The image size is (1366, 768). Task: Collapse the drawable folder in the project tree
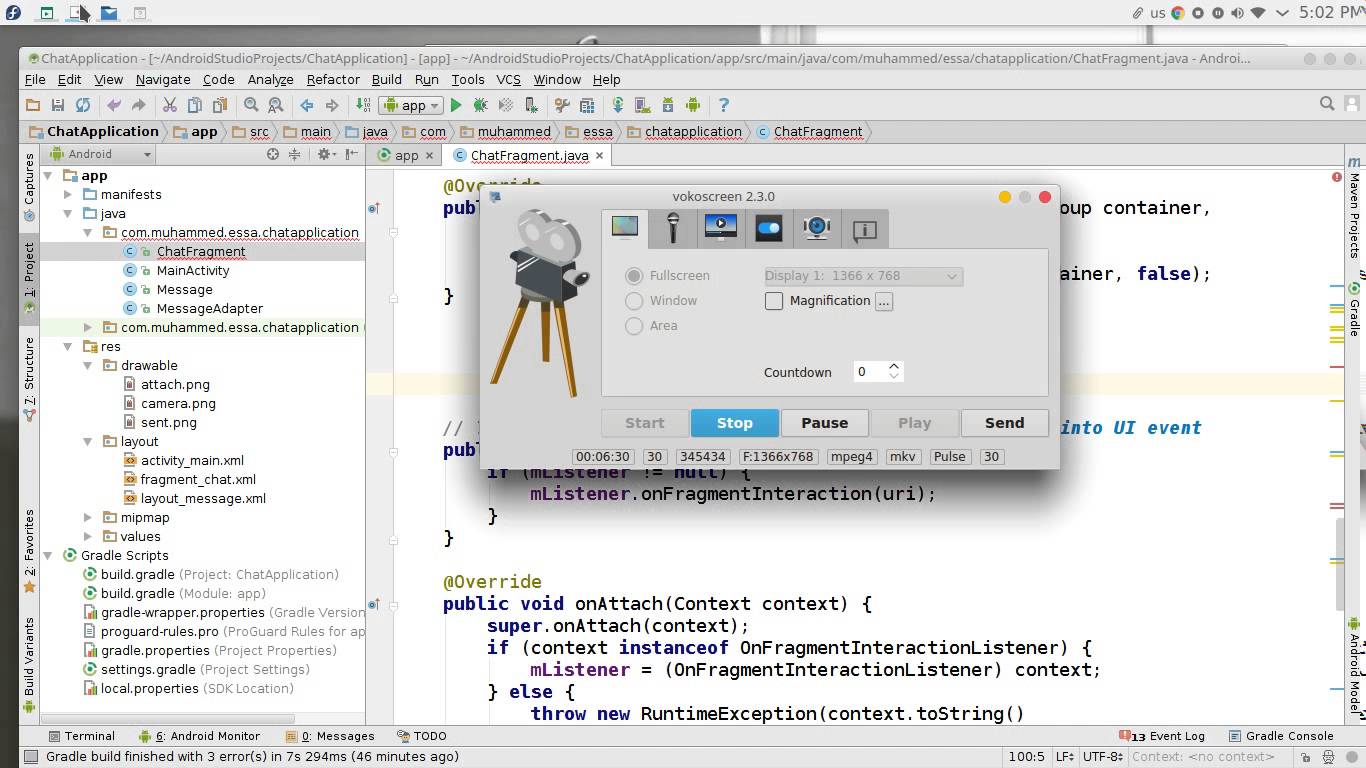88,365
